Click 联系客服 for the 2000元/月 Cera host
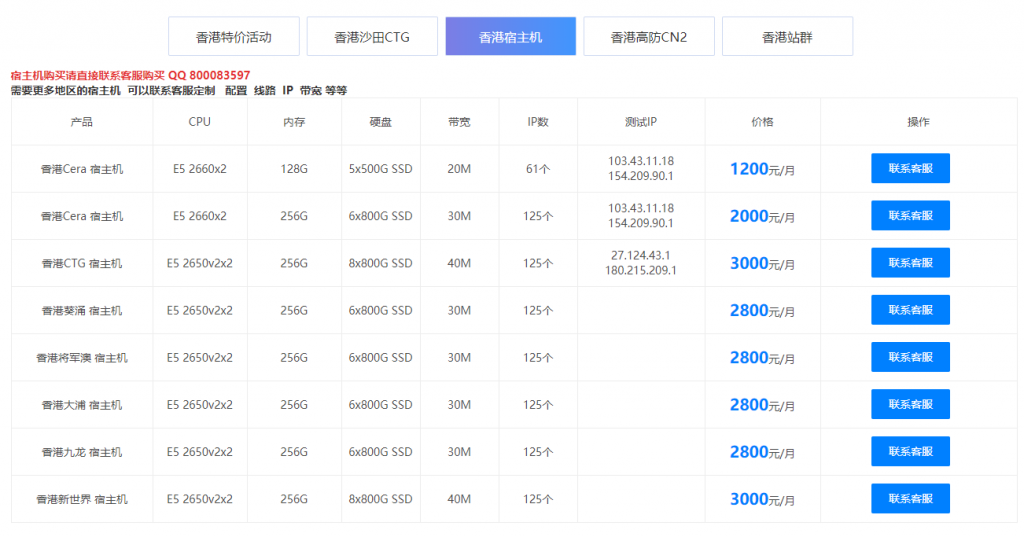Screen dimensions: 1024x537 point(910,216)
